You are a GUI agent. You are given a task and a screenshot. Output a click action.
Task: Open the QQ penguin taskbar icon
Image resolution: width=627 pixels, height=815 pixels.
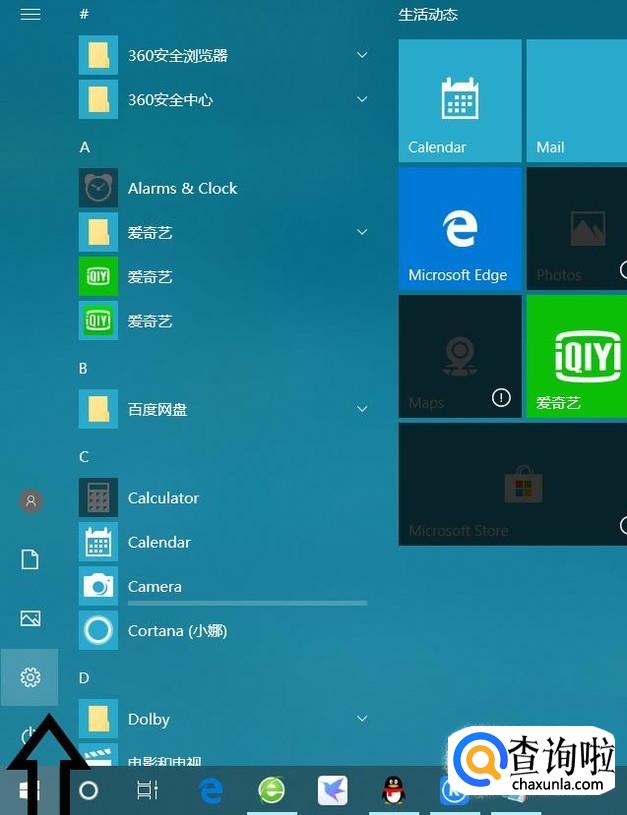(394, 791)
